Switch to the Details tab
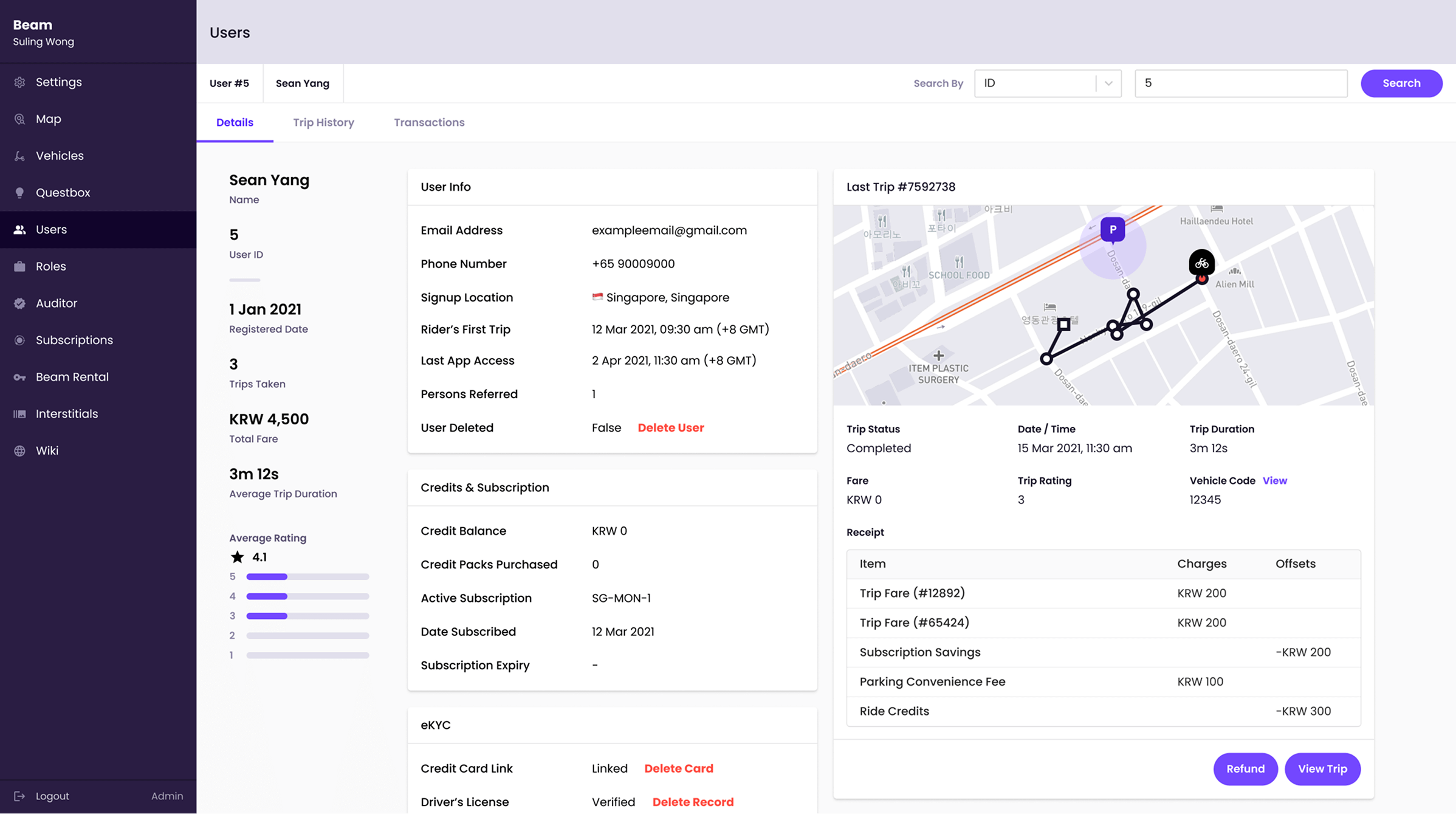This screenshot has width=1456, height=814. click(x=235, y=122)
